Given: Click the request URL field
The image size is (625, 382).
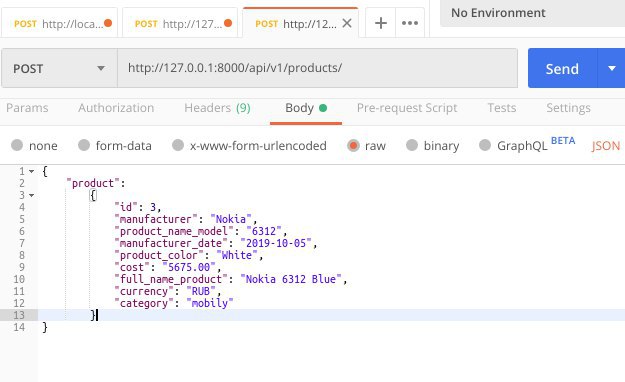Looking at the screenshot, I should (317, 68).
